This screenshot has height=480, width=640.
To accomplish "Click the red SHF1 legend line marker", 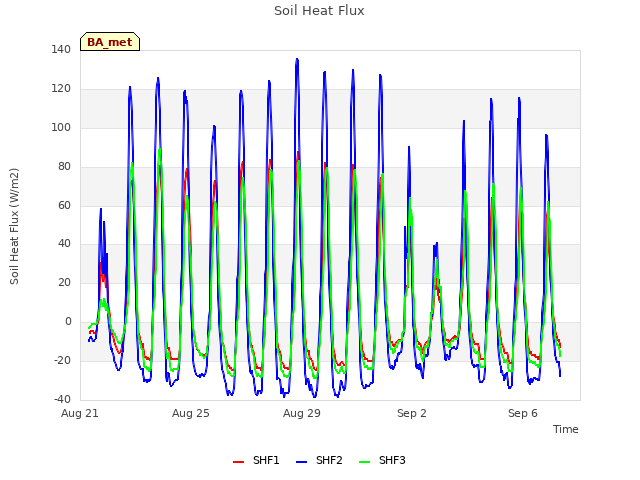I will 238,462.
